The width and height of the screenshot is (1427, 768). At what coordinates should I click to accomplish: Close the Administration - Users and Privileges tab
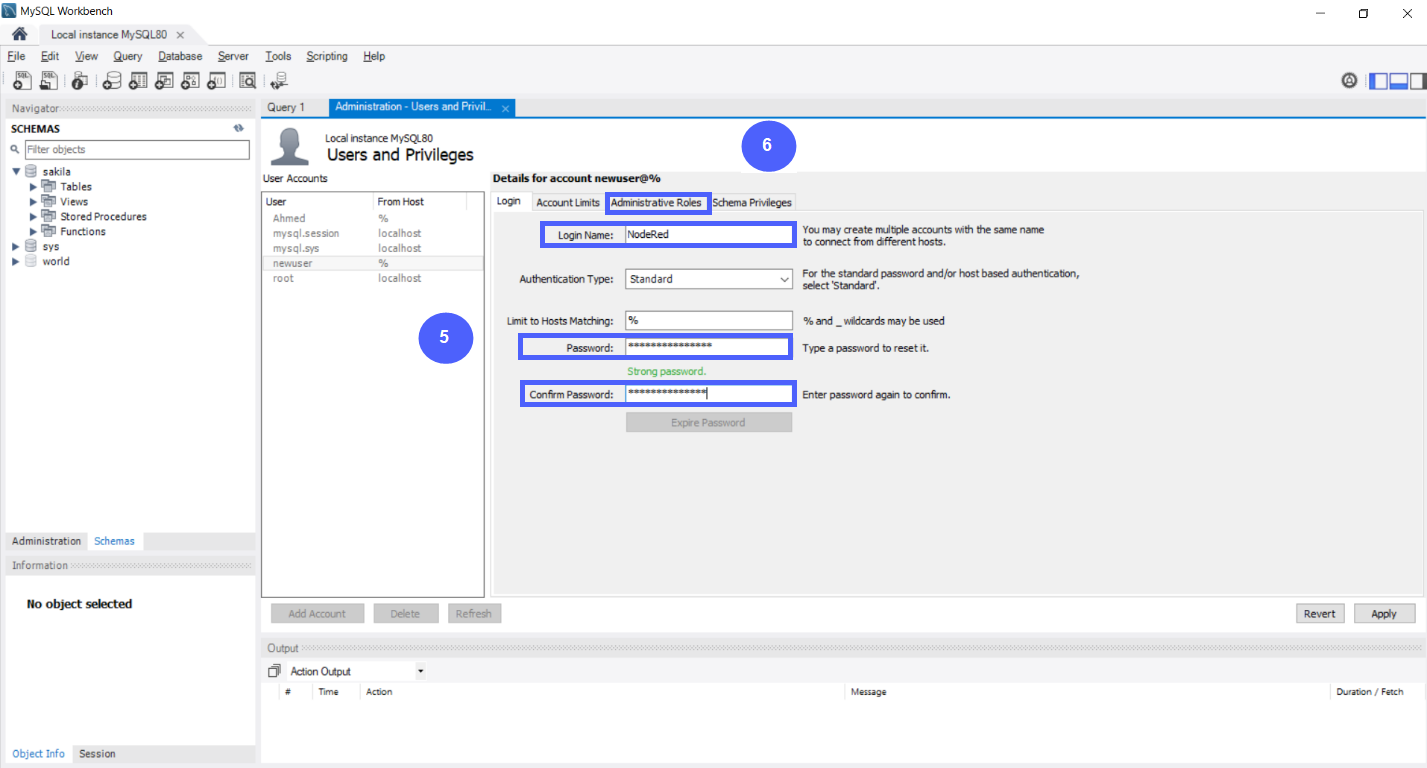point(505,108)
